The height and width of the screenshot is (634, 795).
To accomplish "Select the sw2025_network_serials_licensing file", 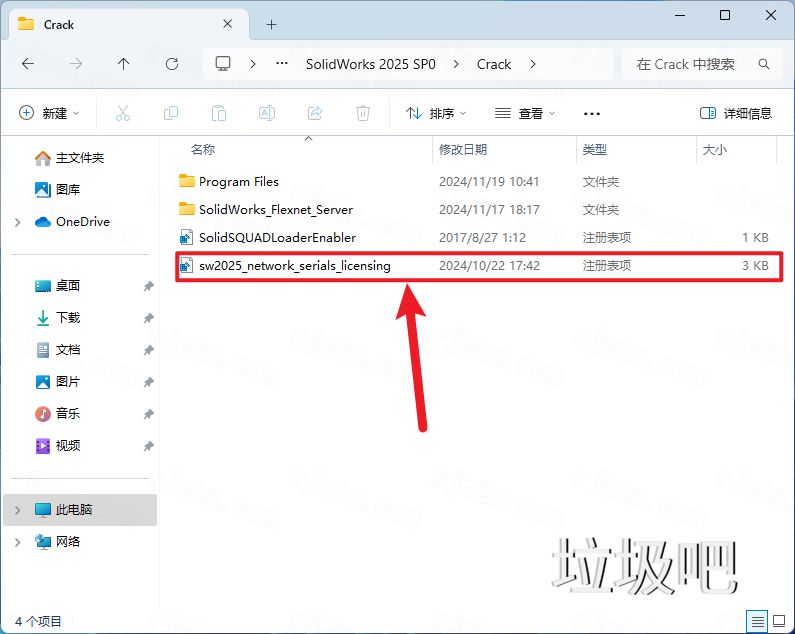I will click(x=294, y=266).
